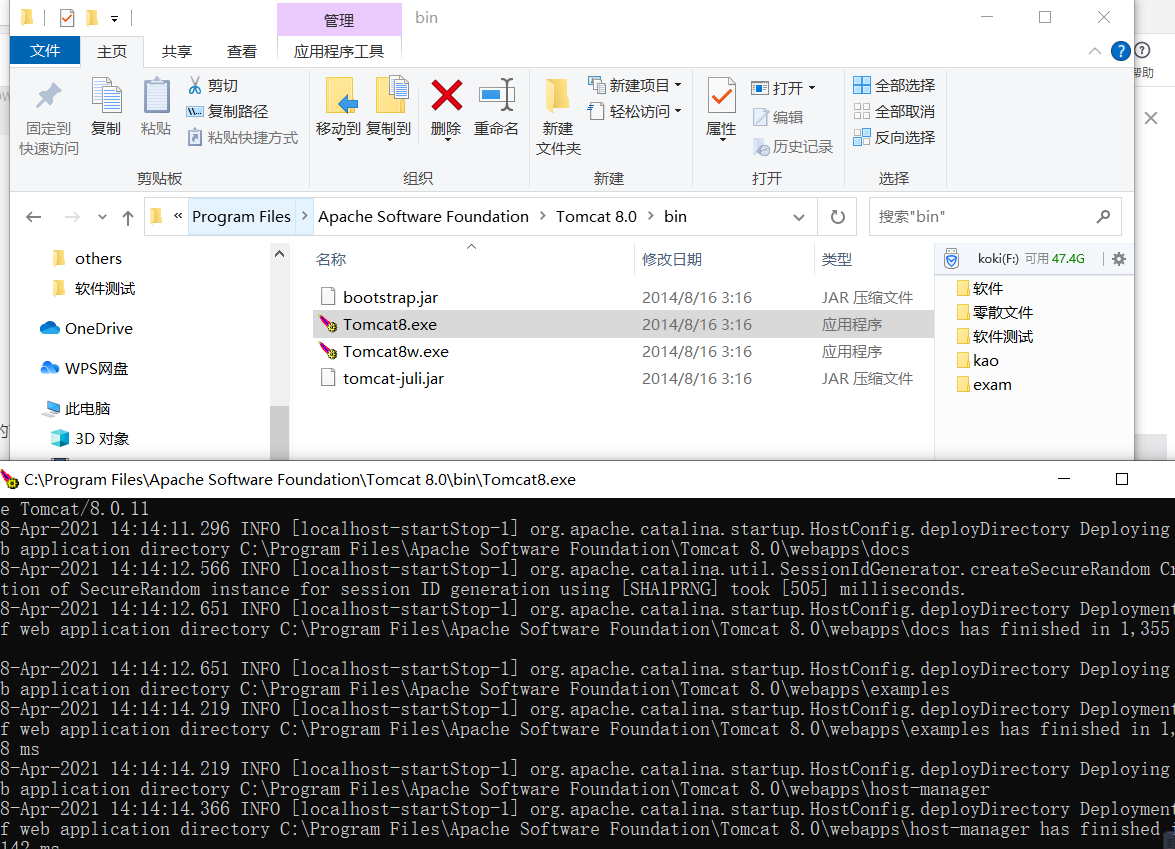Select Tomcat8.exe file
The width and height of the screenshot is (1175, 849).
point(623,324)
